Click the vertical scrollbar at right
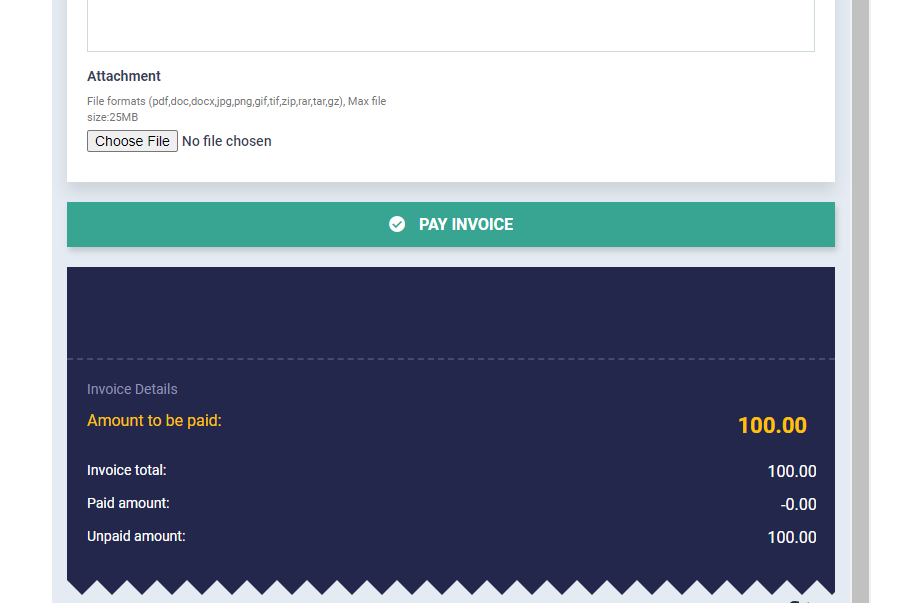Screen dimensions: 906x603 pyautogui.click(x=860, y=302)
